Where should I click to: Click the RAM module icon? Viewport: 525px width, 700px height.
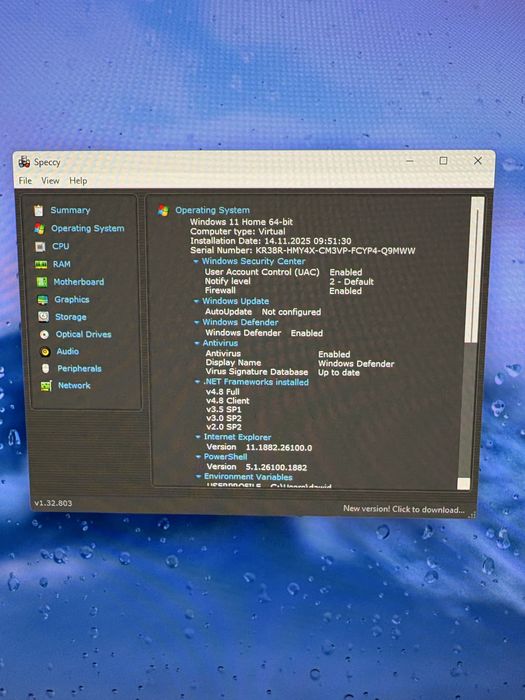41,264
